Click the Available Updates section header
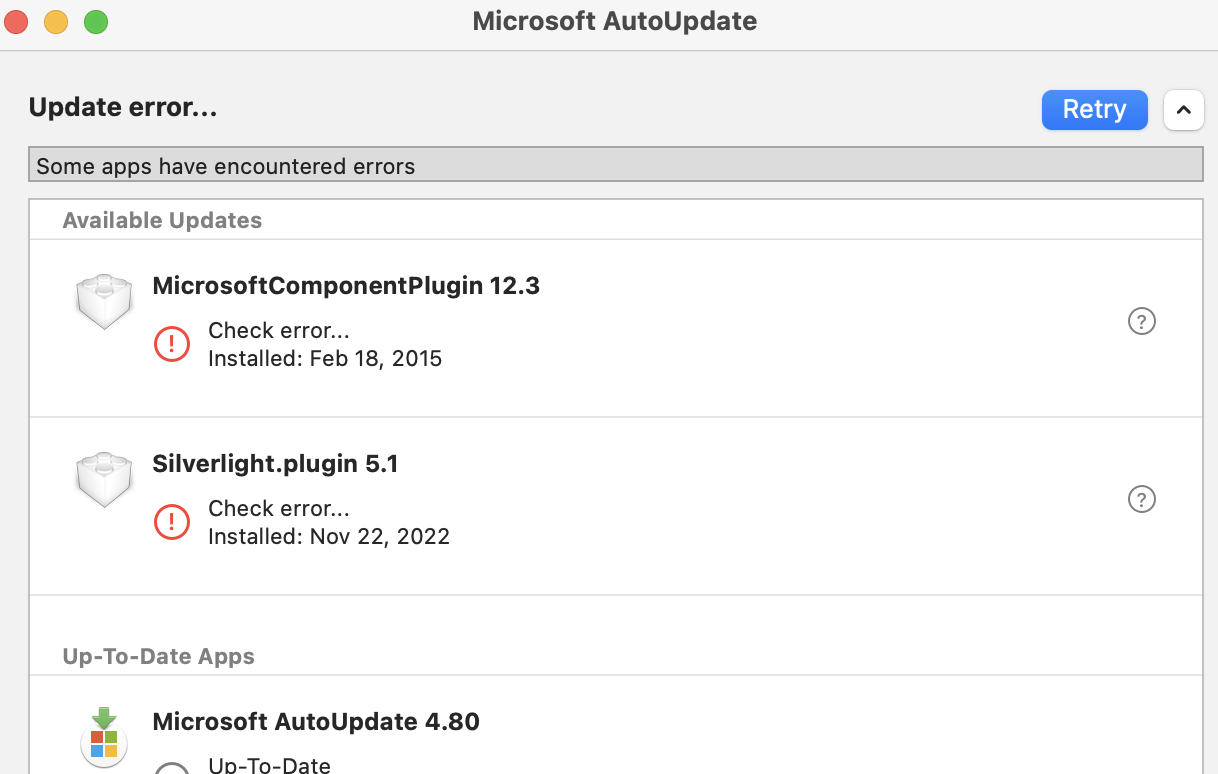The height and width of the screenshot is (774, 1218). click(162, 220)
